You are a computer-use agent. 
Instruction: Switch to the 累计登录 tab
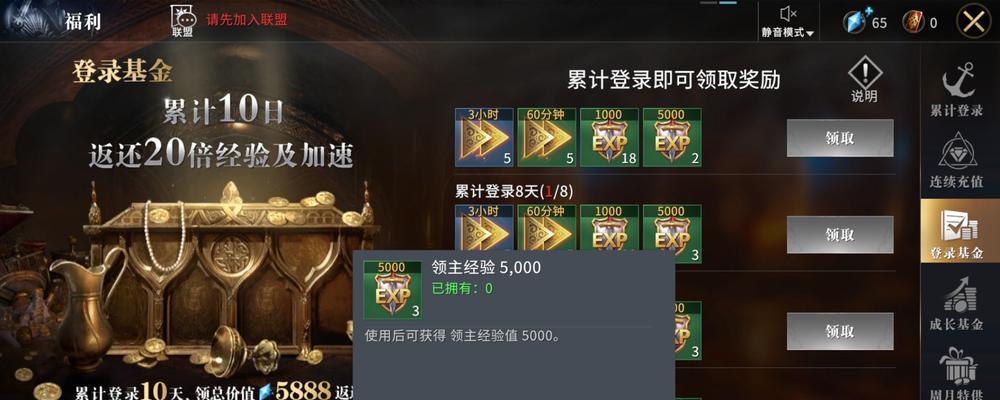pos(956,89)
